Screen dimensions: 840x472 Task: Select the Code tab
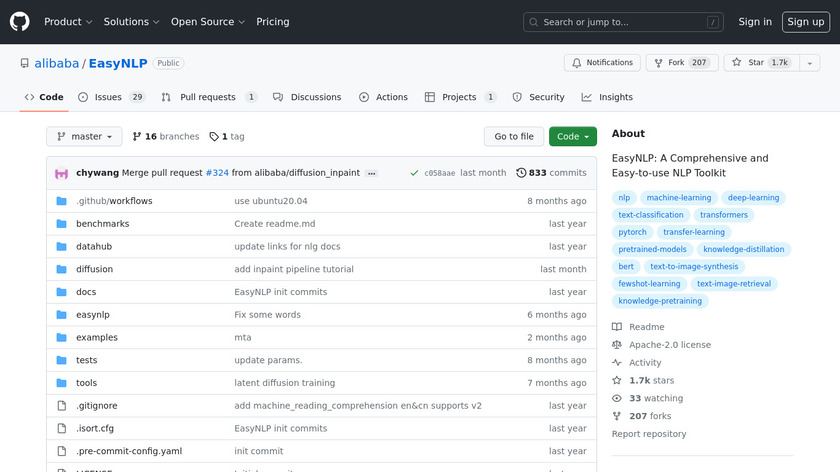tap(44, 97)
